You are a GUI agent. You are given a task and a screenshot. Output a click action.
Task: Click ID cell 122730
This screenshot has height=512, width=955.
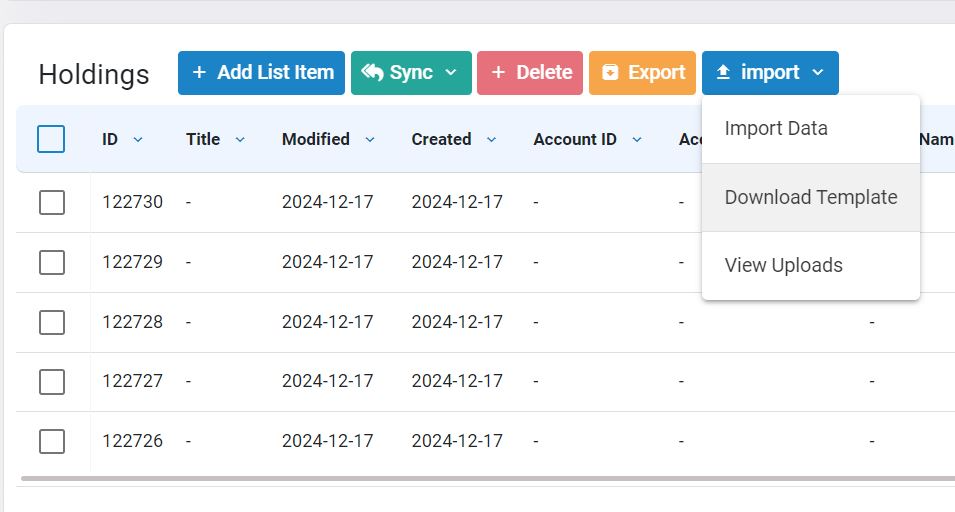[x=132, y=202]
